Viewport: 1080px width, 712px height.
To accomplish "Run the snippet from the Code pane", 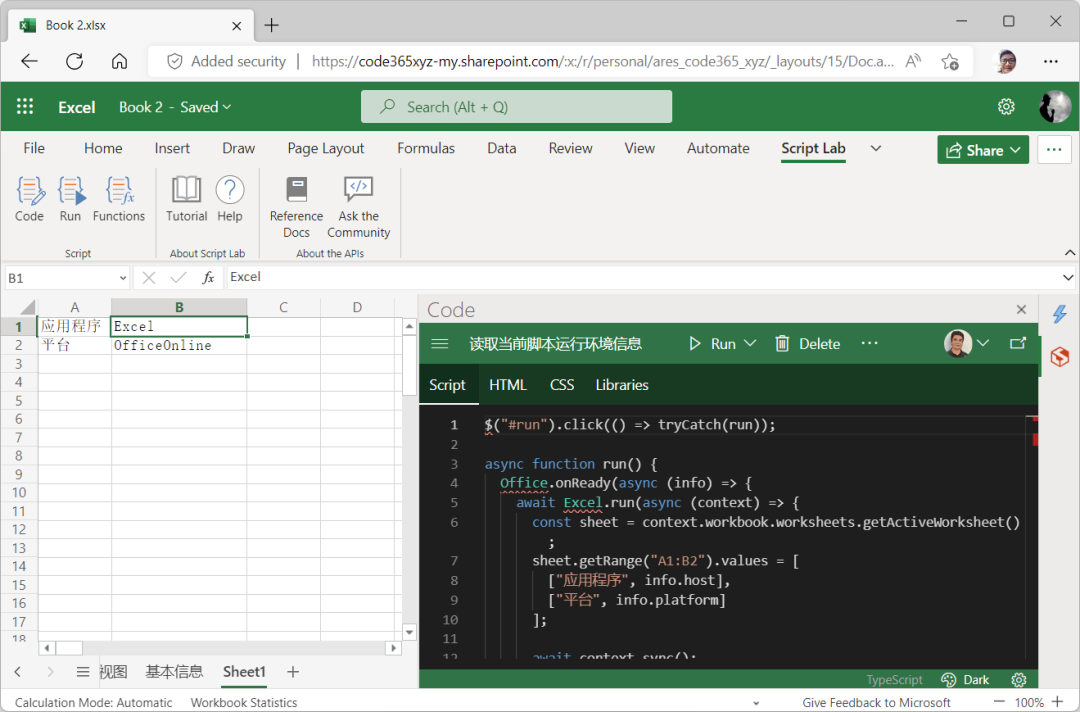I will click(712, 344).
